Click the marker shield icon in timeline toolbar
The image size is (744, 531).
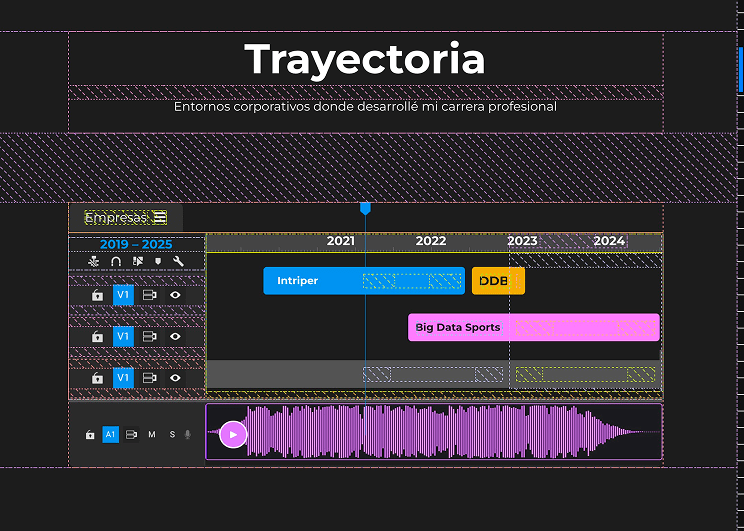point(158,262)
